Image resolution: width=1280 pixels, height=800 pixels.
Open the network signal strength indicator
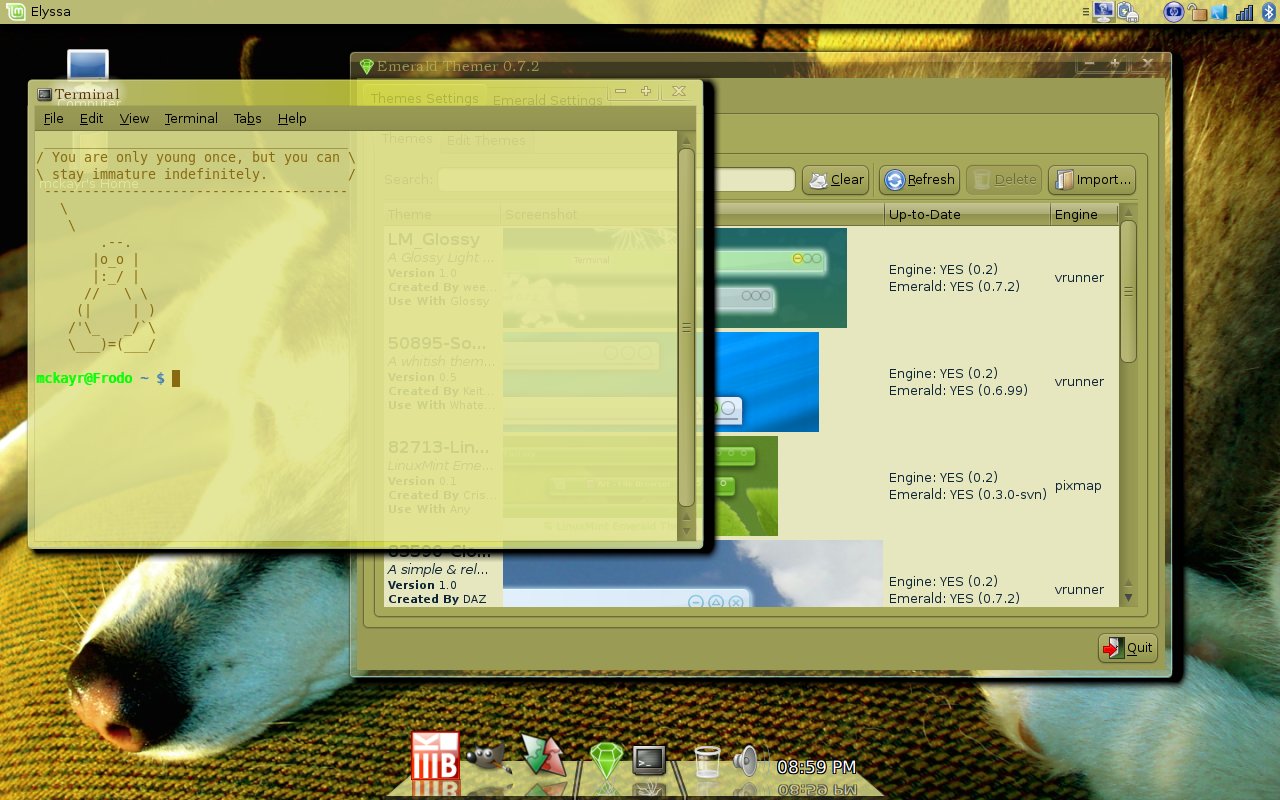[x=1244, y=12]
